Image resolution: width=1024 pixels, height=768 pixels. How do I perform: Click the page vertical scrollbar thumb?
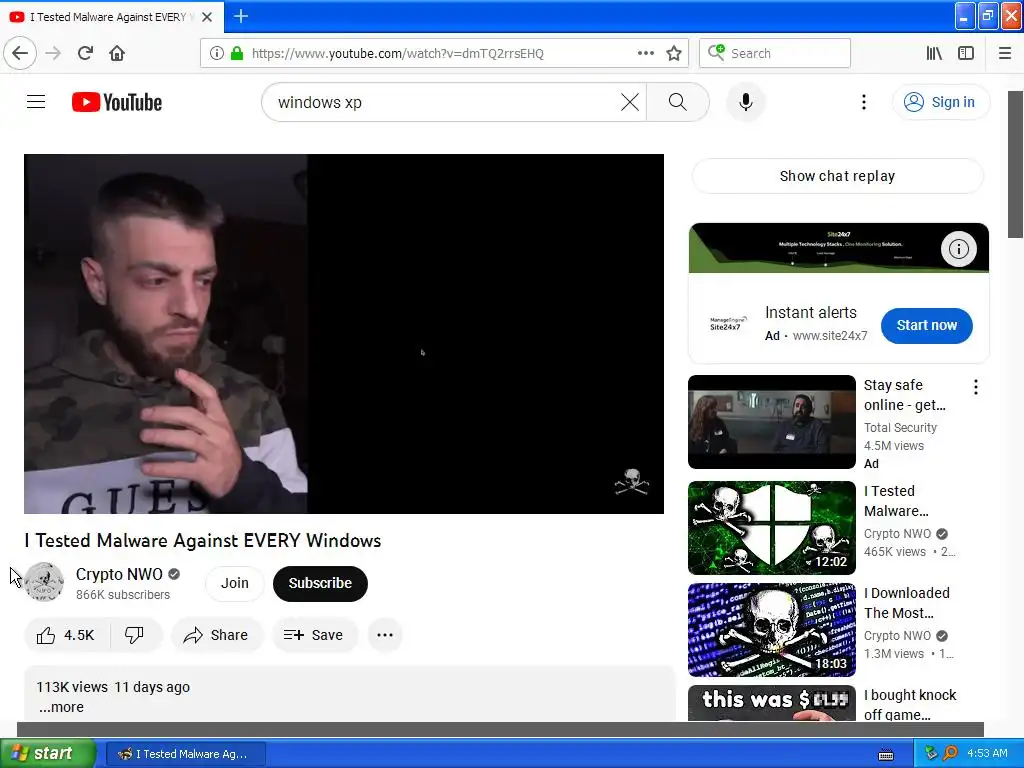tap(1016, 165)
